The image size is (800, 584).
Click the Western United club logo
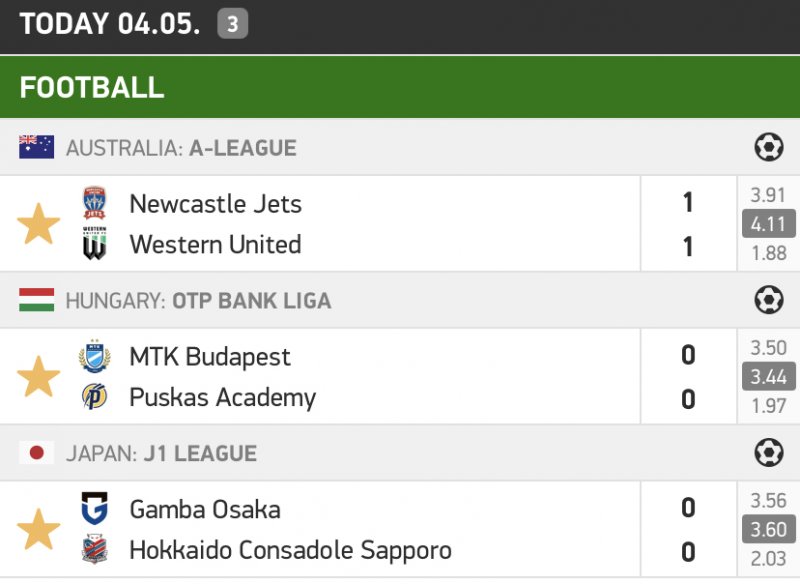(x=94, y=244)
